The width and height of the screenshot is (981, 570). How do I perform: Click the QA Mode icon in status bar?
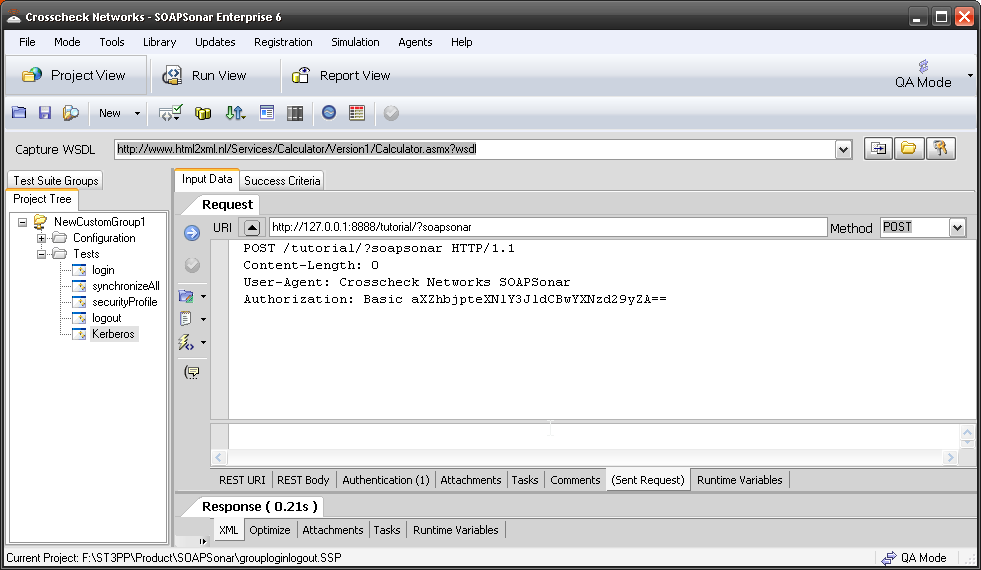tap(889, 557)
